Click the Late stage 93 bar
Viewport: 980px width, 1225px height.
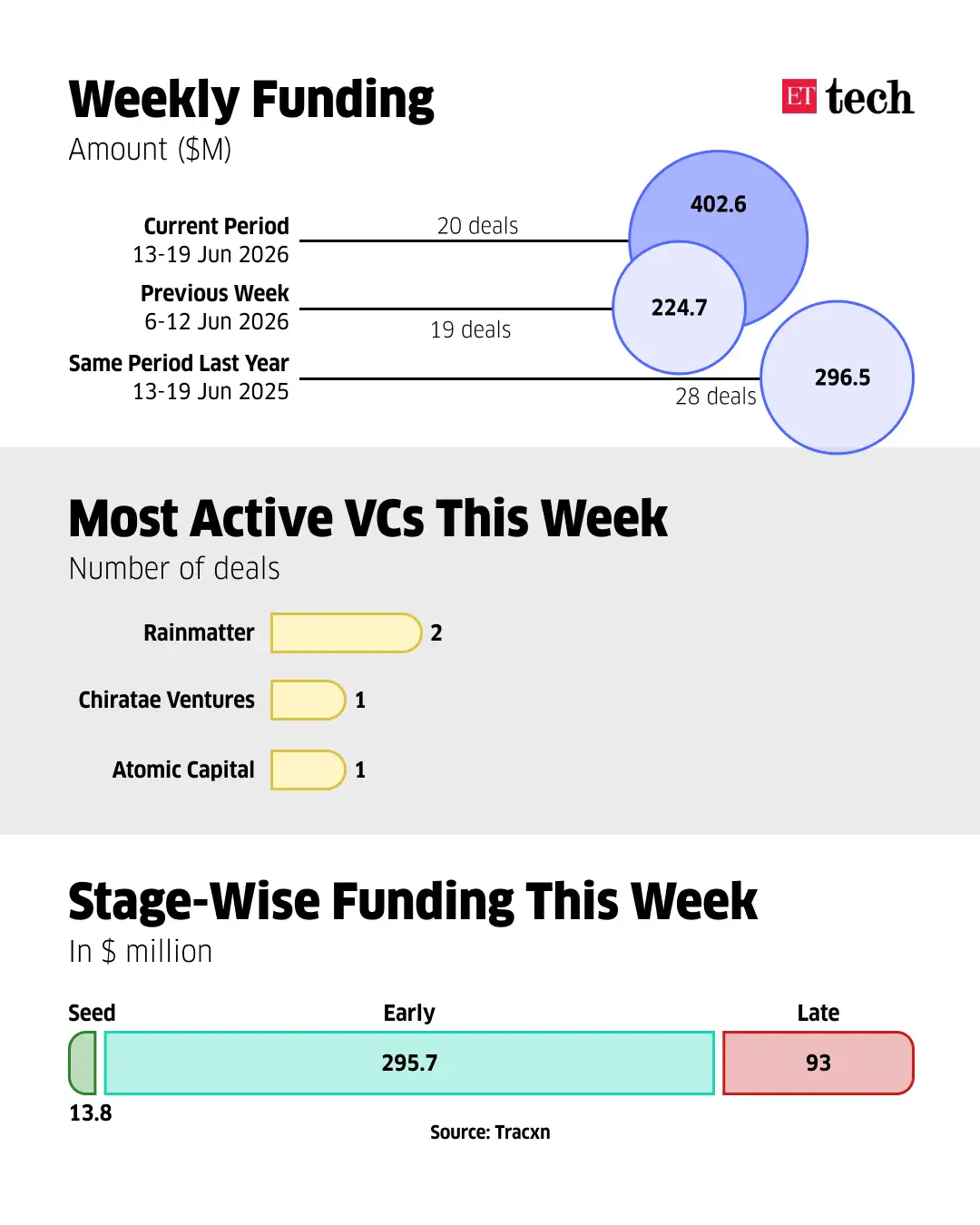(818, 1063)
